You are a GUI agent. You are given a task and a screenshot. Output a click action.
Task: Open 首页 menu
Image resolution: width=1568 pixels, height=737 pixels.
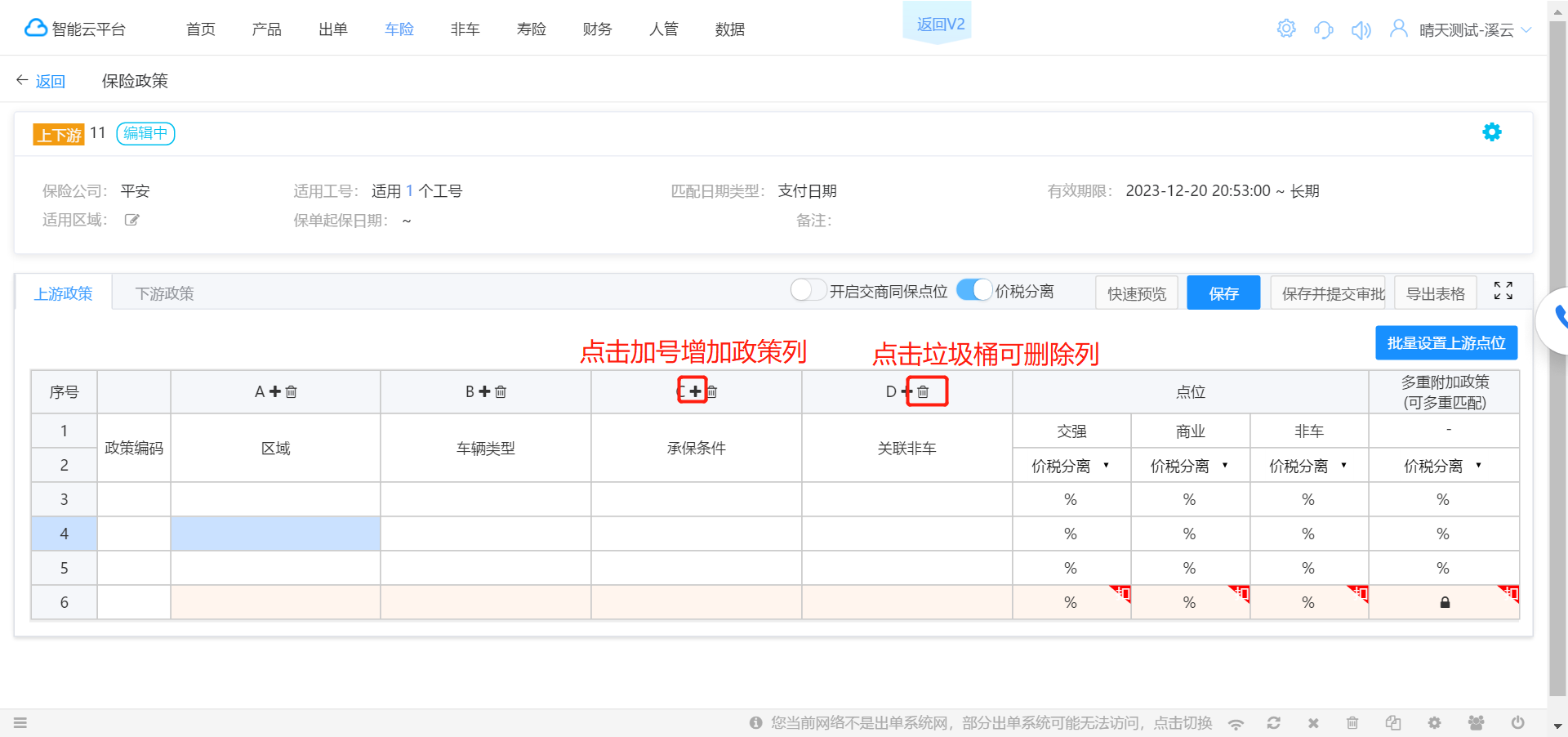[201, 29]
